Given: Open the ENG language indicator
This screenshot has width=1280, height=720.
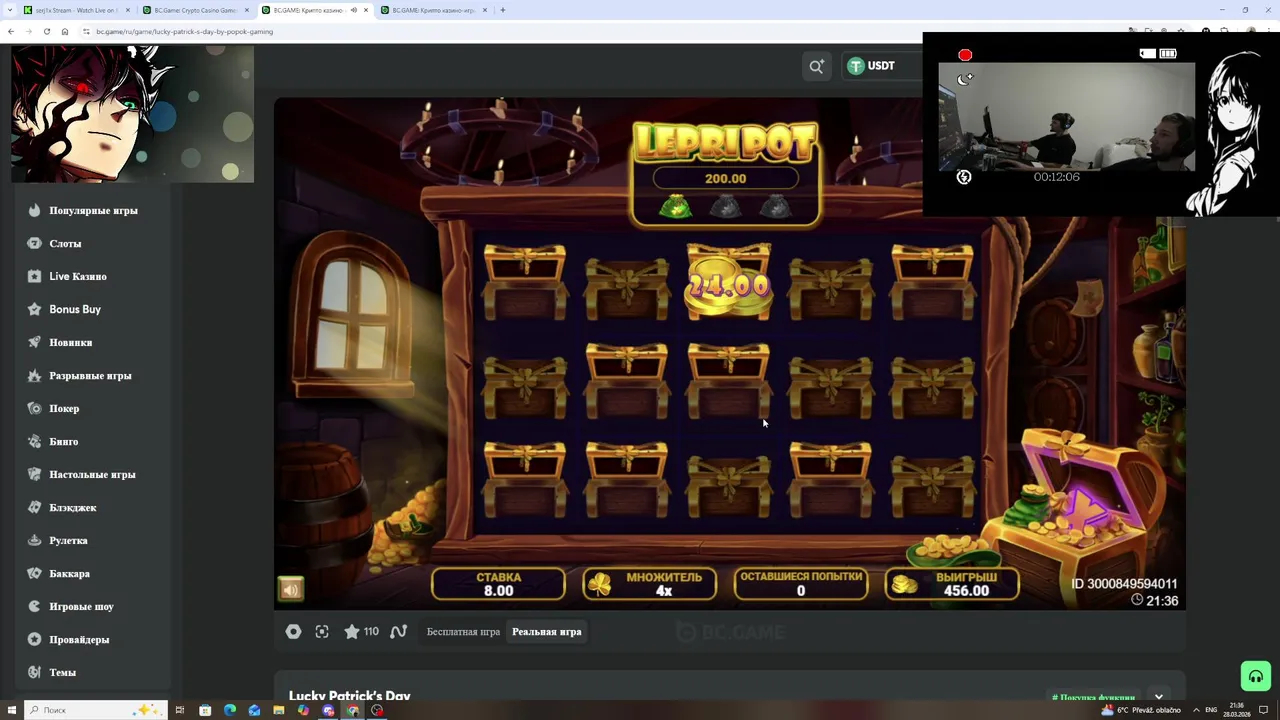Looking at the screenshot, I should click(1211, 710).
